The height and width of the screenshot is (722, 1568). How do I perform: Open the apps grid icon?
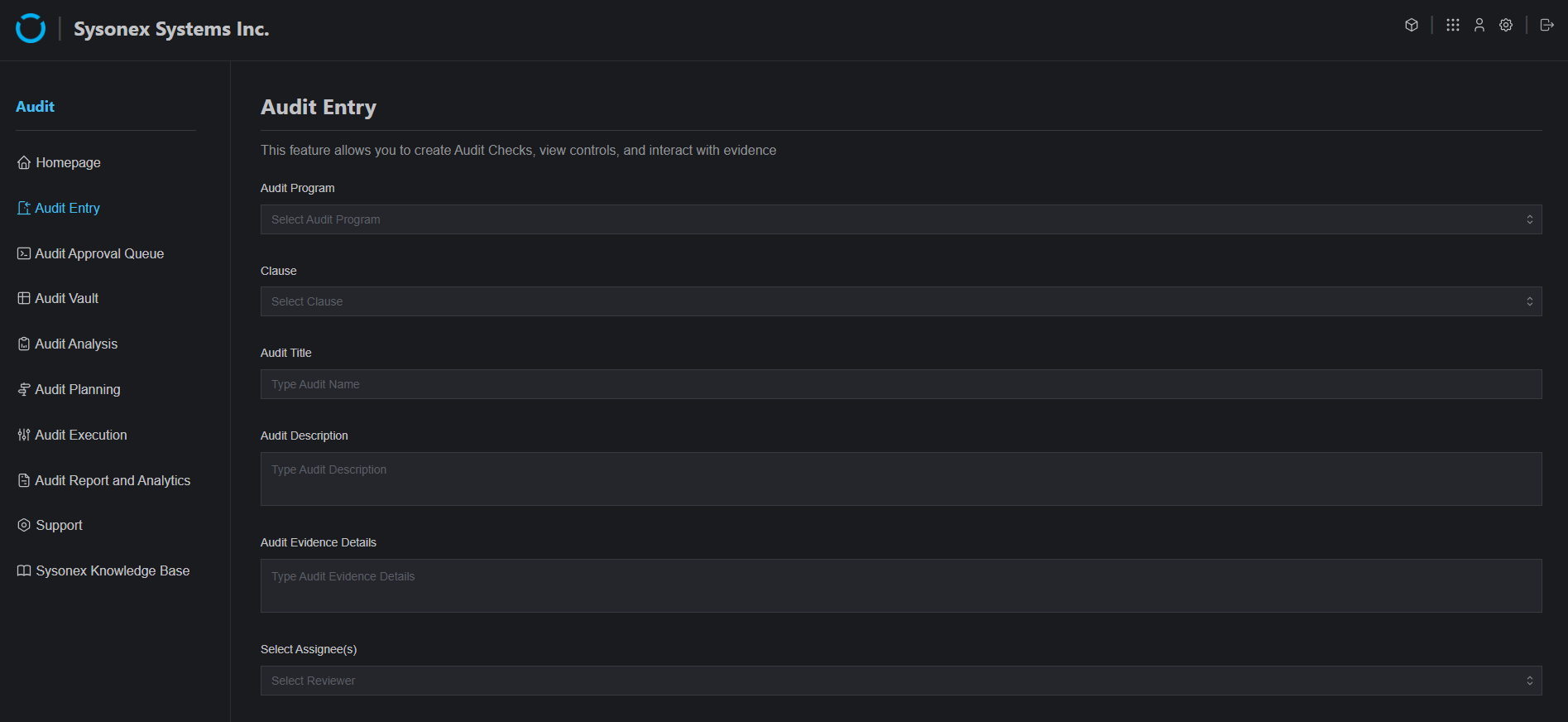(x=1453, y=25)
